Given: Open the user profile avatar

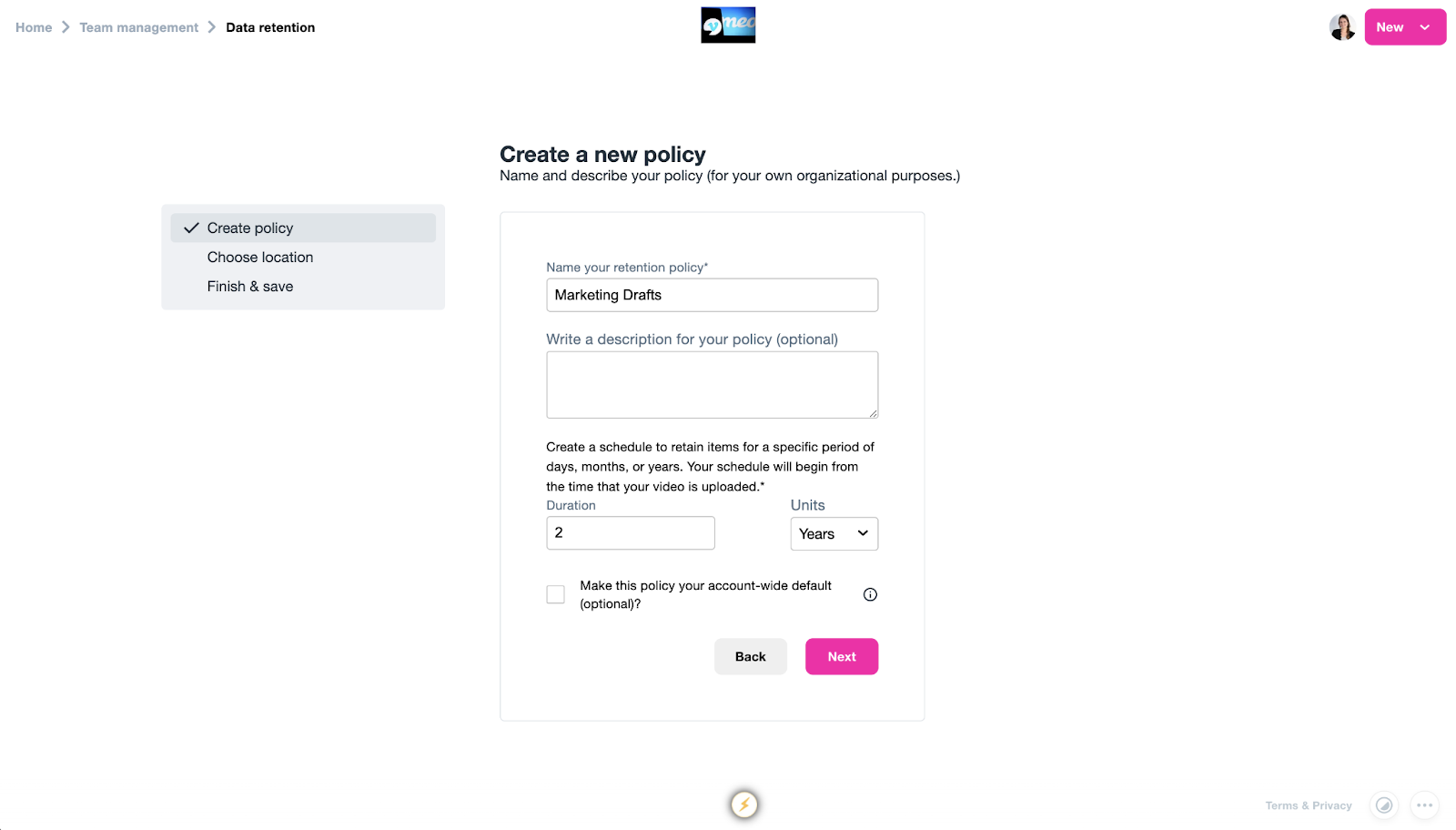Looking at the screenshot, I should 1342,27.
